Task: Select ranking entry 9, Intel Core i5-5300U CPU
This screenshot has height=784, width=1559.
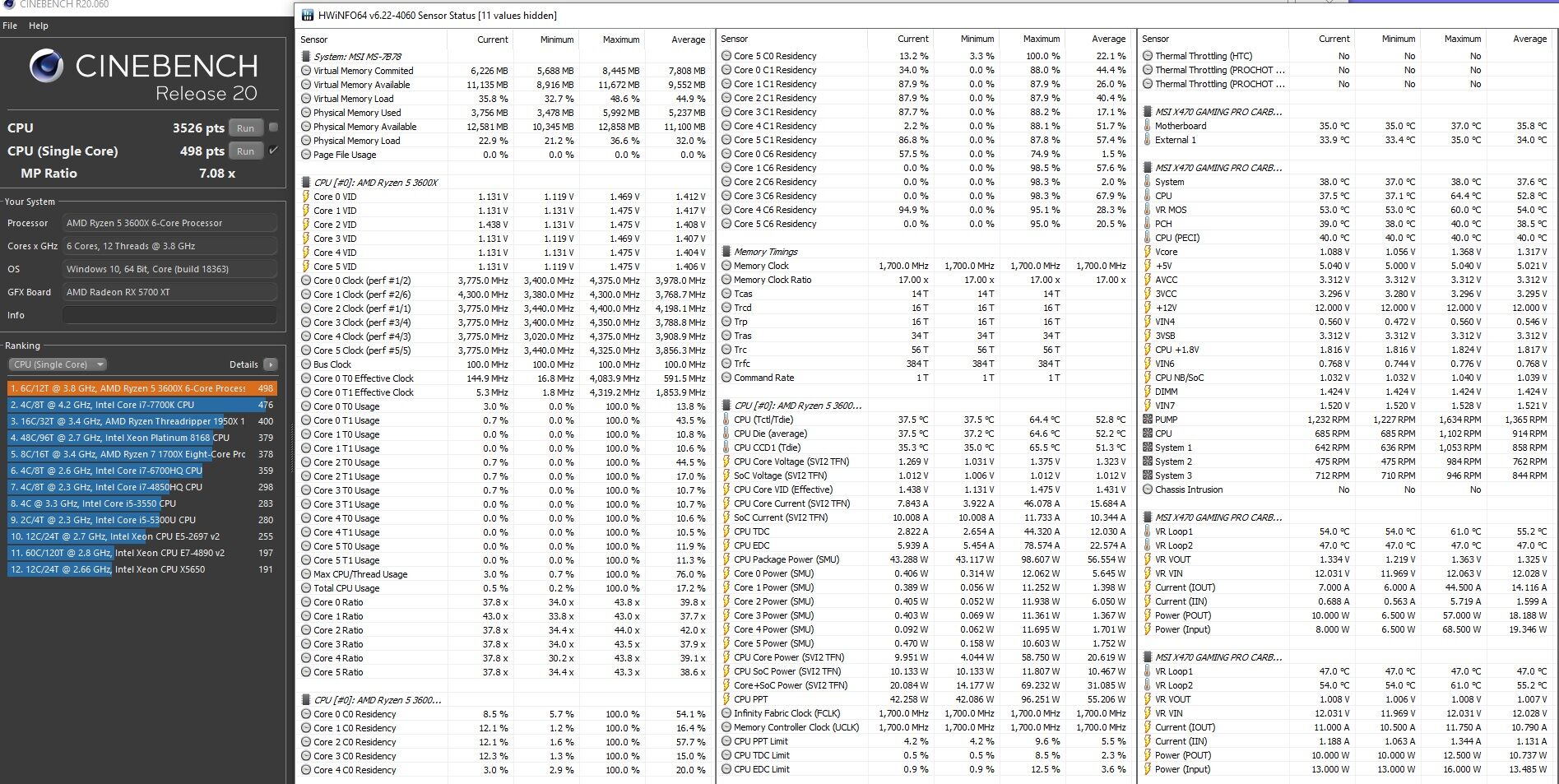Action: click(142, 520)
